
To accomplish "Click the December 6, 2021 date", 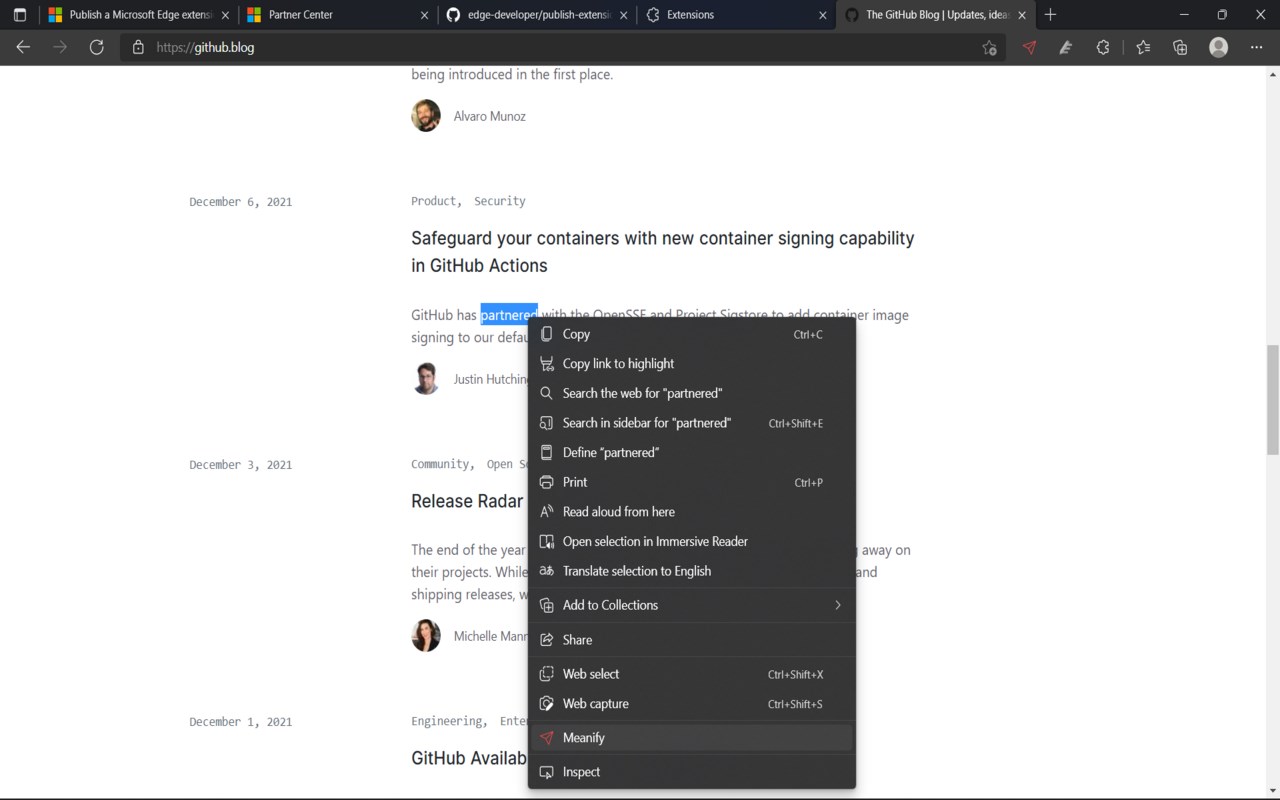I will [241, 202].
